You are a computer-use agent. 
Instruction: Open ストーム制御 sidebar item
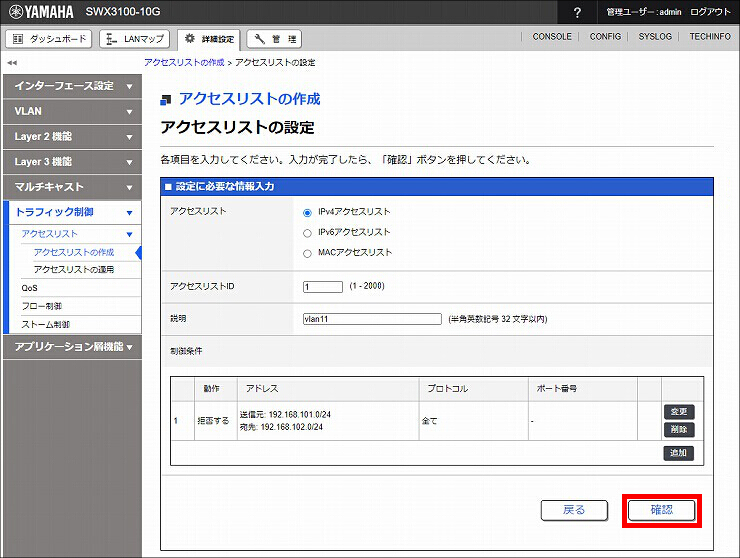[x=45, y=324]
